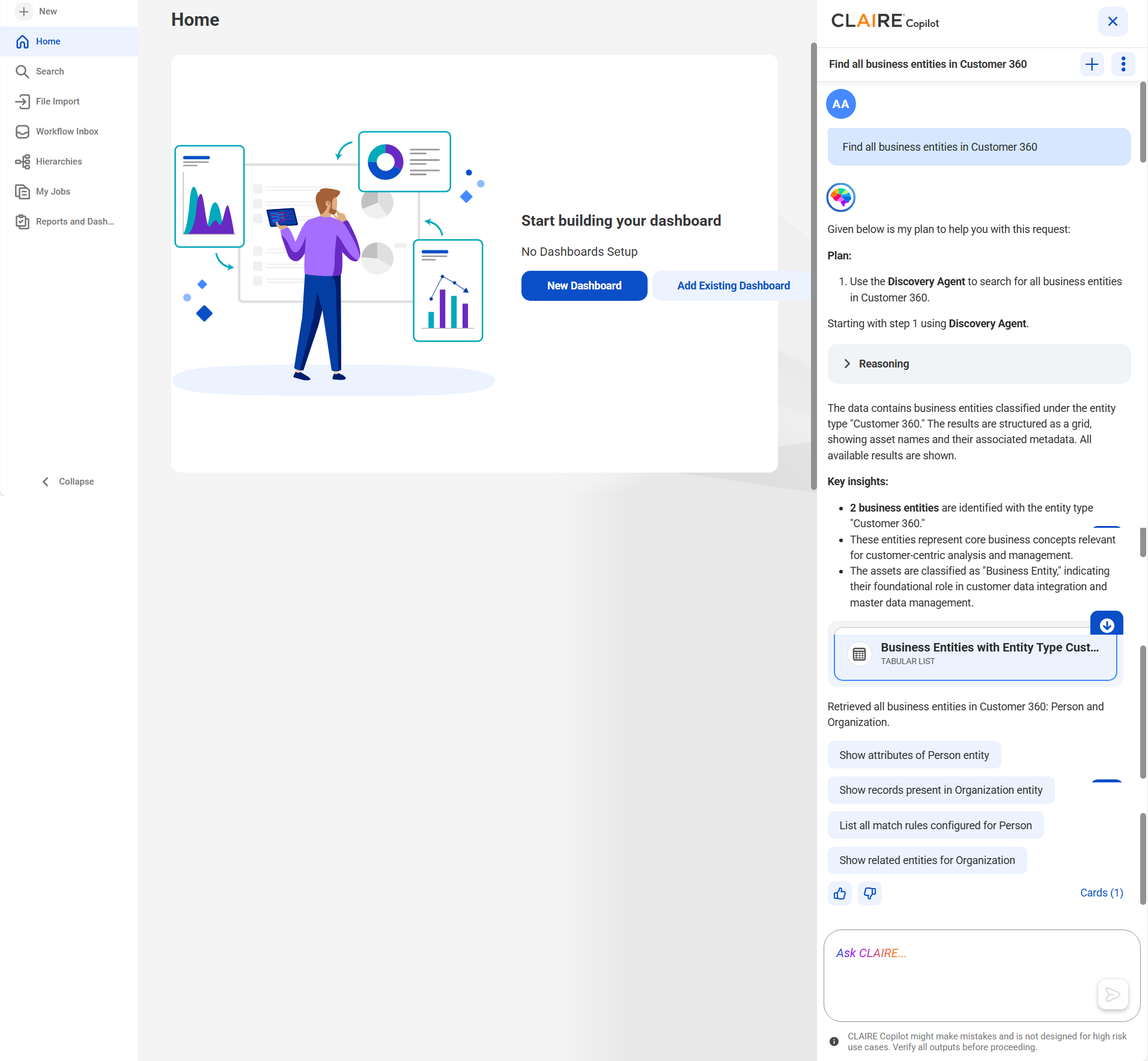This screenshot has height=1061, width=1148.
Task: Select 'Show attributes of Person entity' suggestion
Action: click(914, 755)
